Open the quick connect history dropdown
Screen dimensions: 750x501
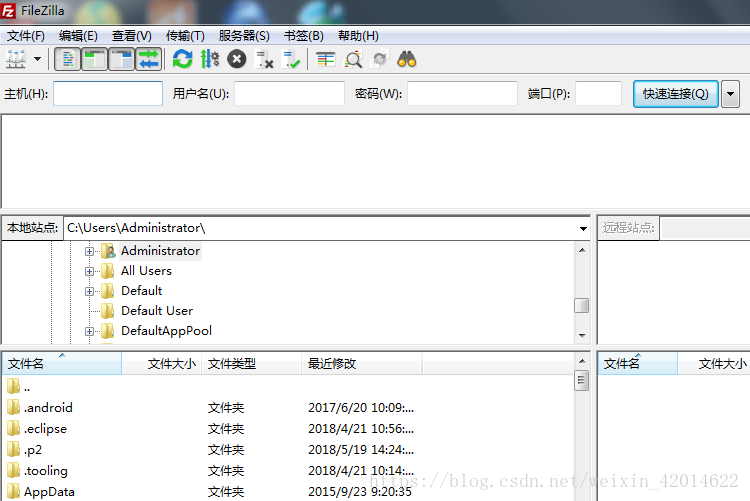[730, 94]
